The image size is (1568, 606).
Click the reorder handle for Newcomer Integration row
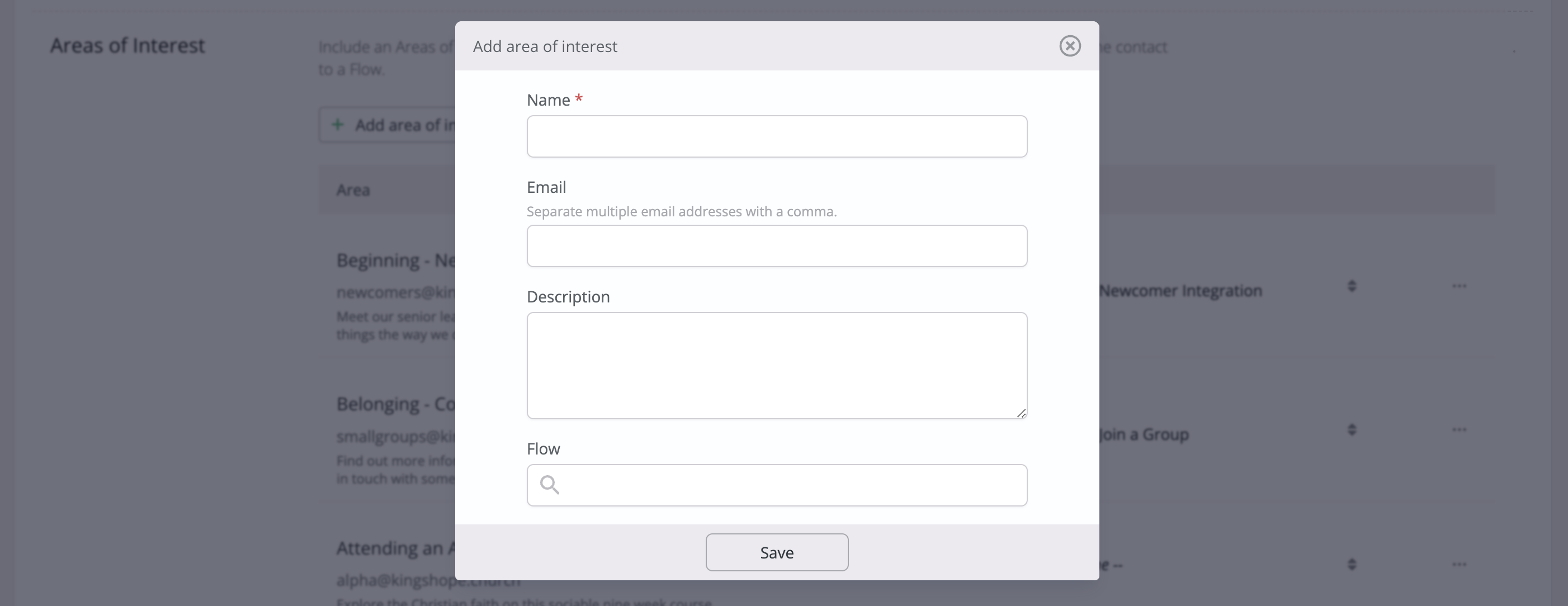[1351, 286]
